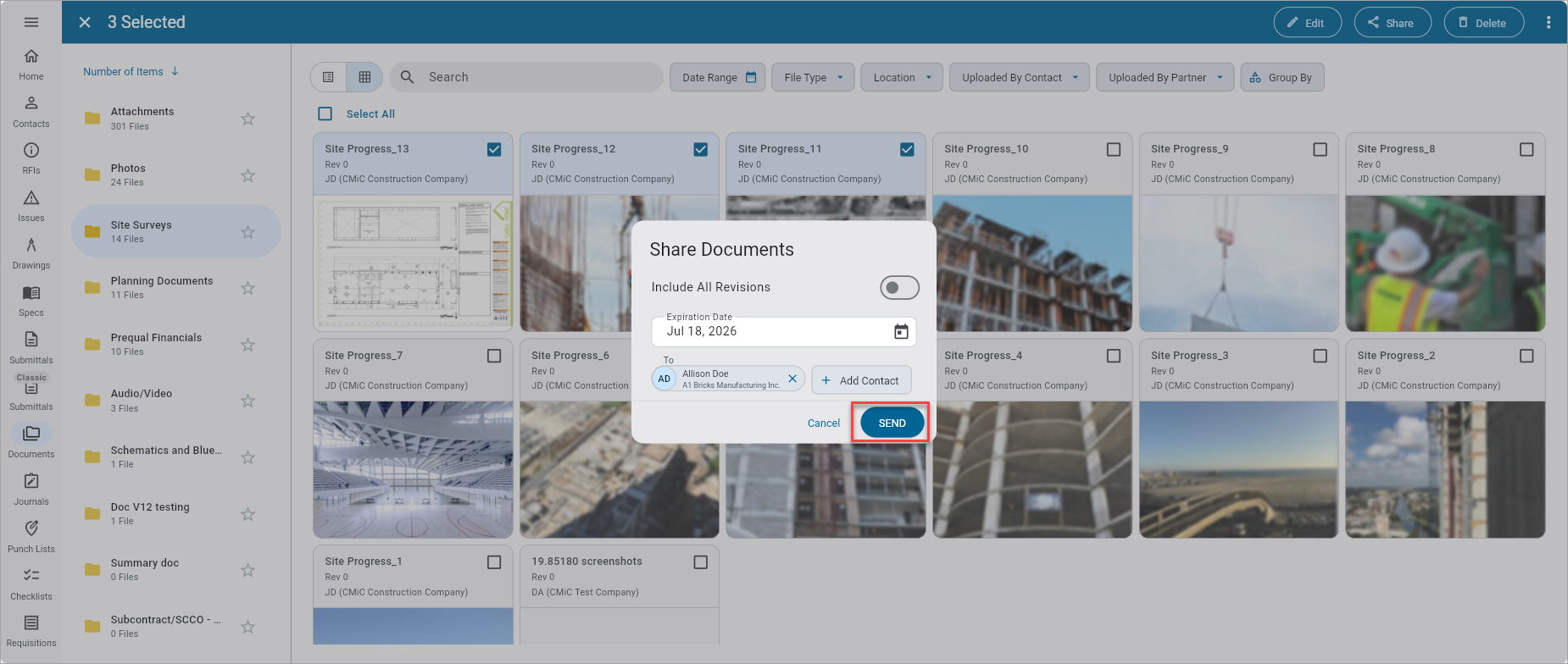Open Checklists from the sidebar

click(x=31, y=584)
